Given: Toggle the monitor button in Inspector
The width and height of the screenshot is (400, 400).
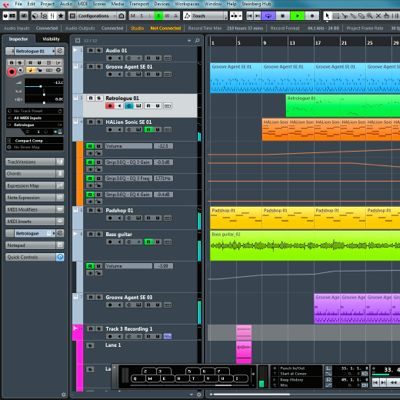Looking at the screenshot, I should click(x=21, y=70).
